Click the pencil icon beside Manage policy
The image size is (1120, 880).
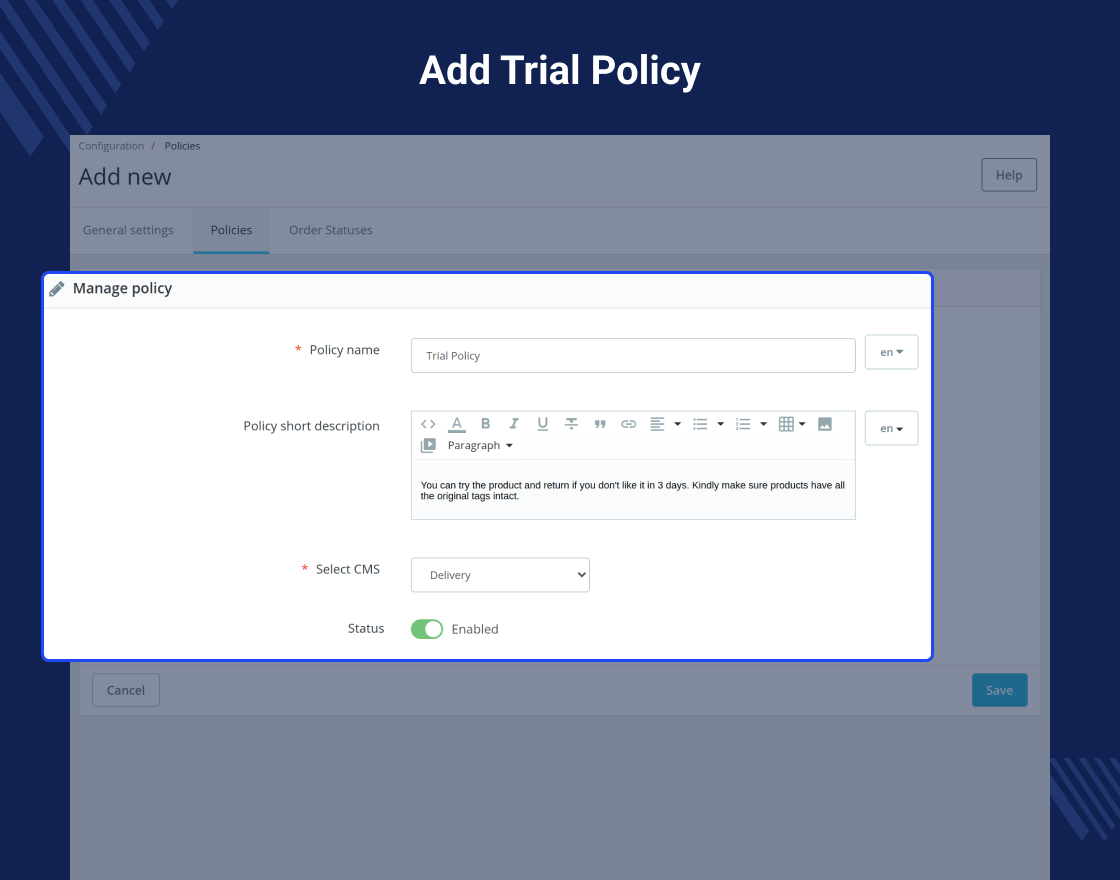(x=57, y=289)
